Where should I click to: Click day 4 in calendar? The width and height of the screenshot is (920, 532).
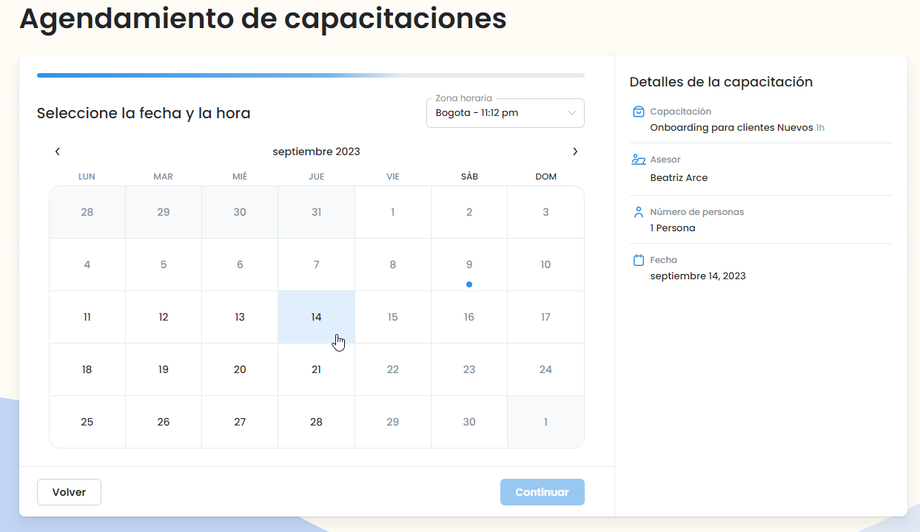coord(87,265)
